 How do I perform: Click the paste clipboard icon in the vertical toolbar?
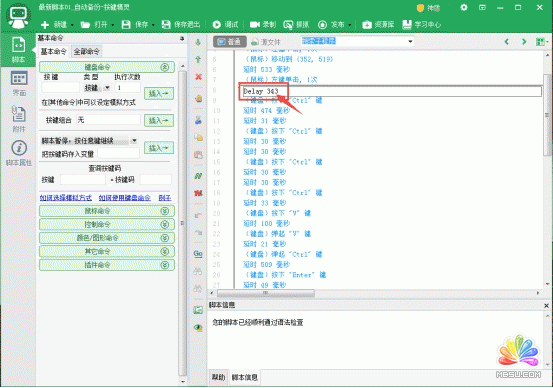[199, 154]
